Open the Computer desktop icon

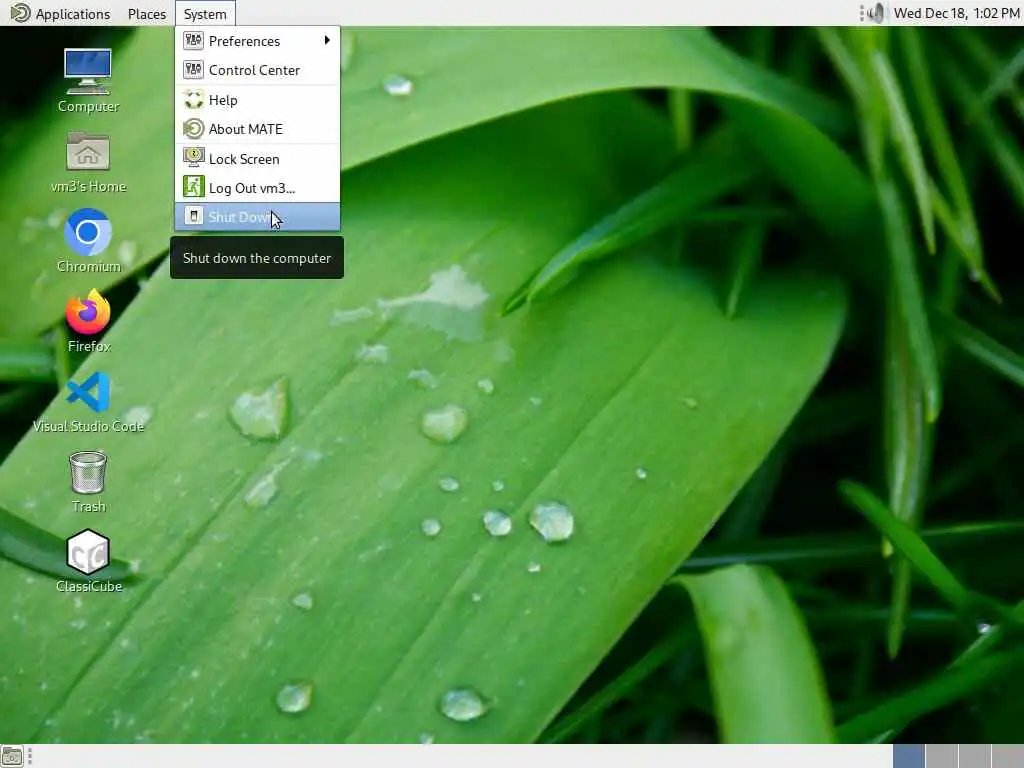pos(88,72)
